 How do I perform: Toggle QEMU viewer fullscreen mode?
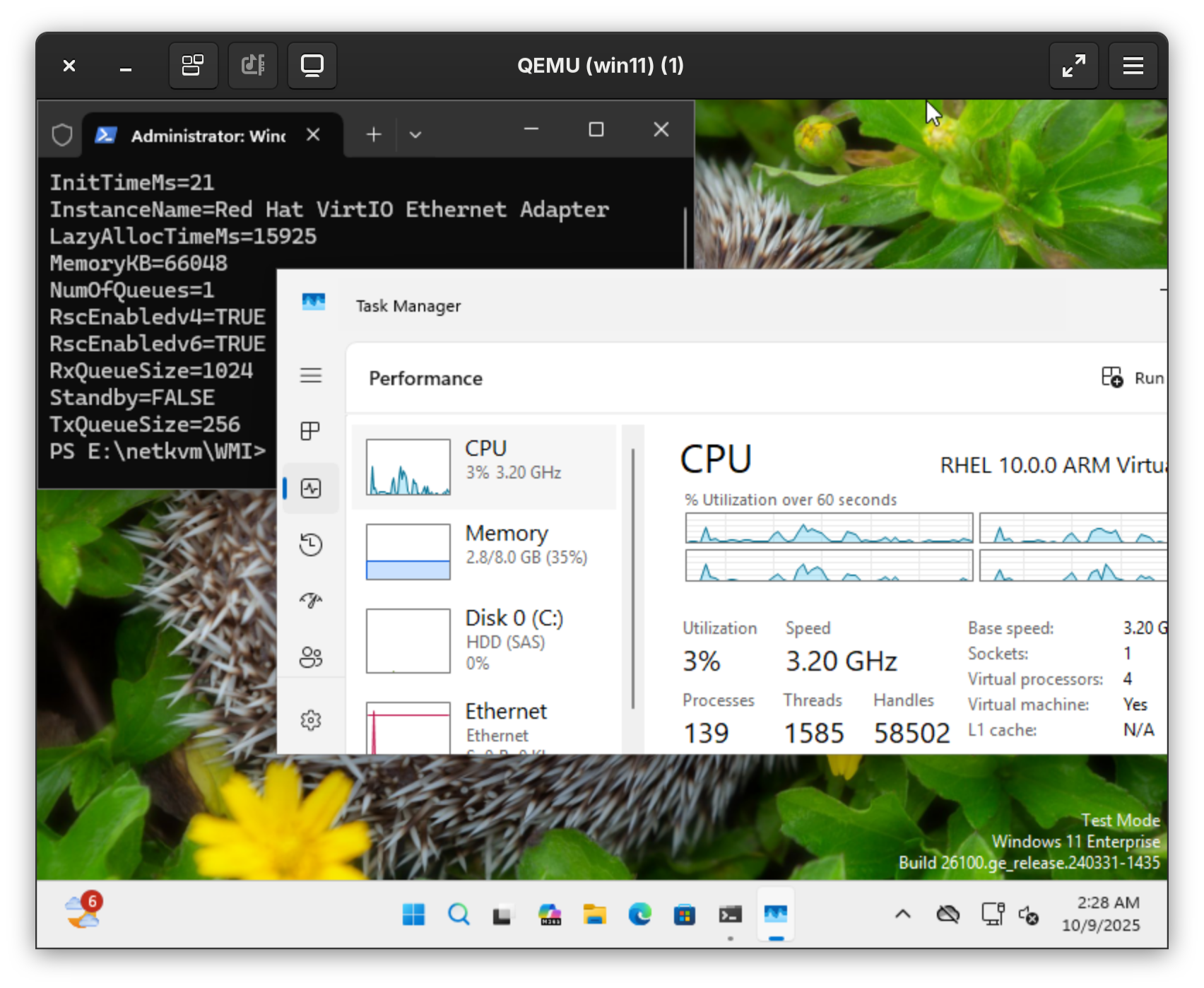pyautogui.click(x=1073, y=66)
